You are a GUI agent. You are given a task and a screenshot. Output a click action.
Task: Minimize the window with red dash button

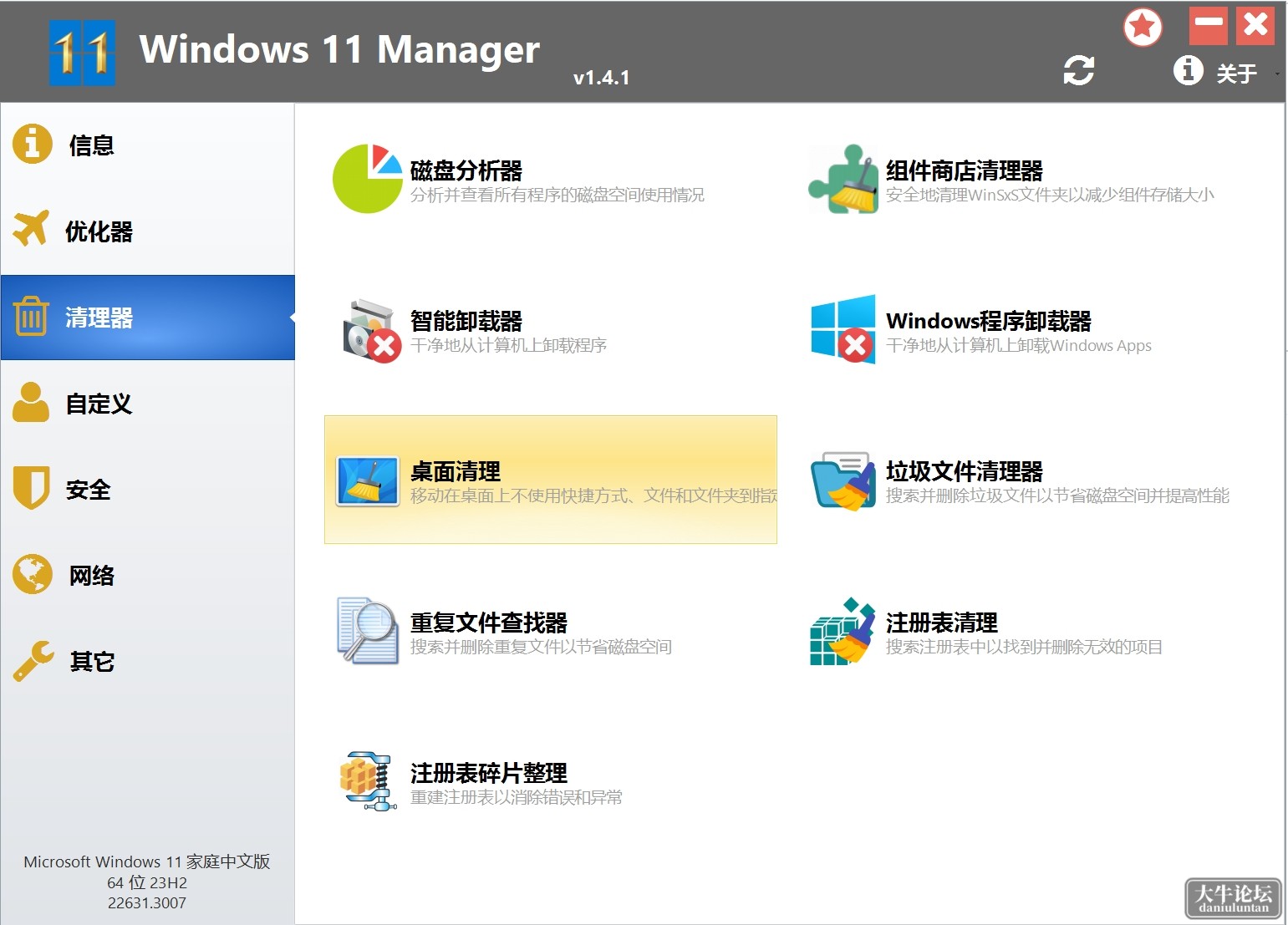pos(1209,25)
